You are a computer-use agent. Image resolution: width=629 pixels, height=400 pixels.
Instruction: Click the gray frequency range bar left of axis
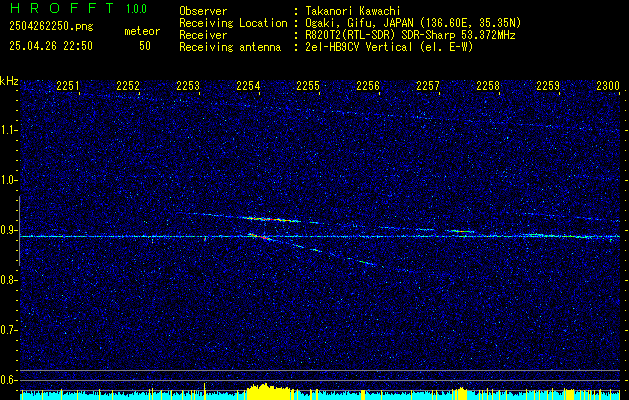tap(19, 231)
